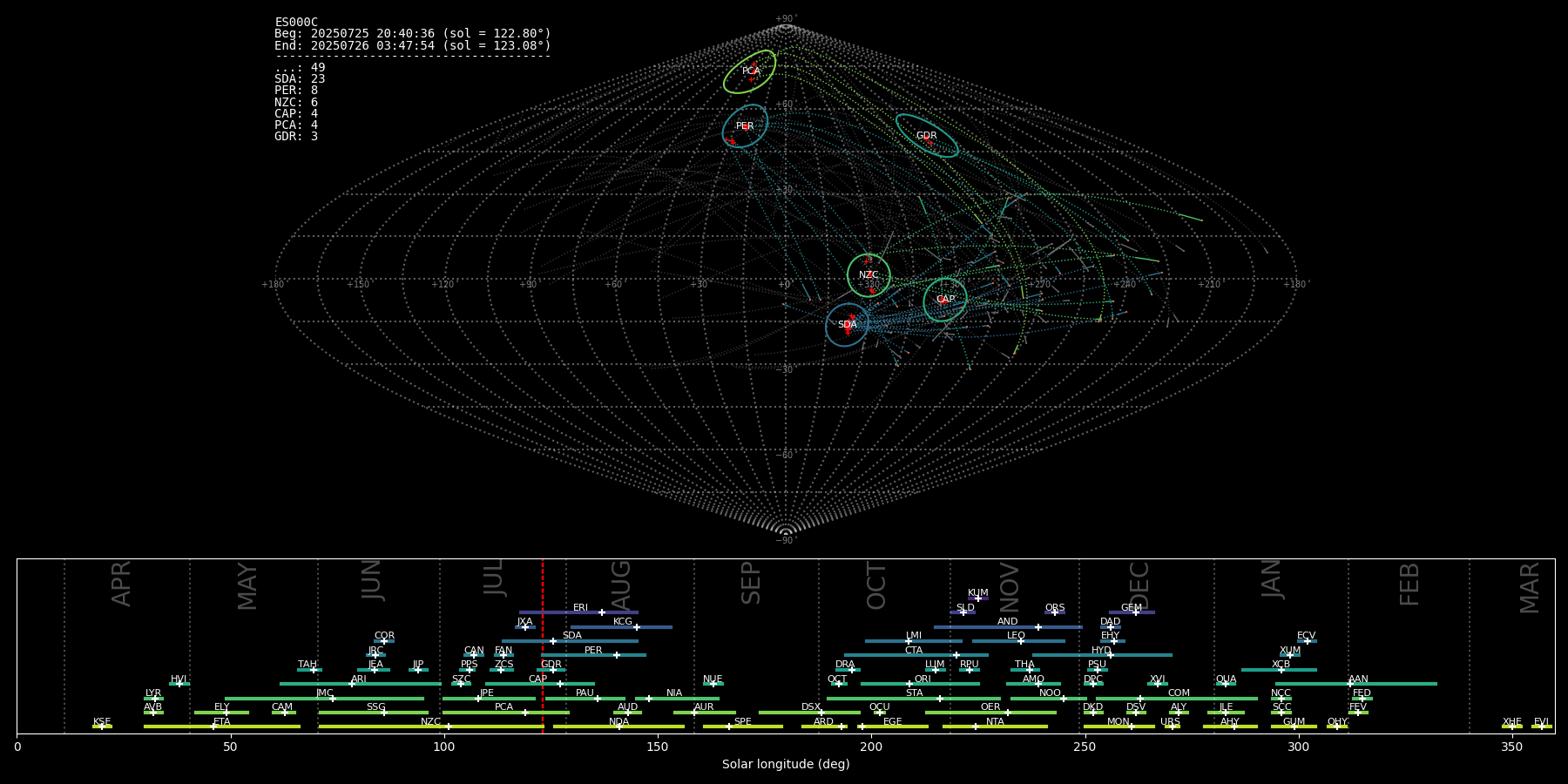
Task: Click the DRA shower label in timeline
Action: pyautogui.click(x=845, y=665)
